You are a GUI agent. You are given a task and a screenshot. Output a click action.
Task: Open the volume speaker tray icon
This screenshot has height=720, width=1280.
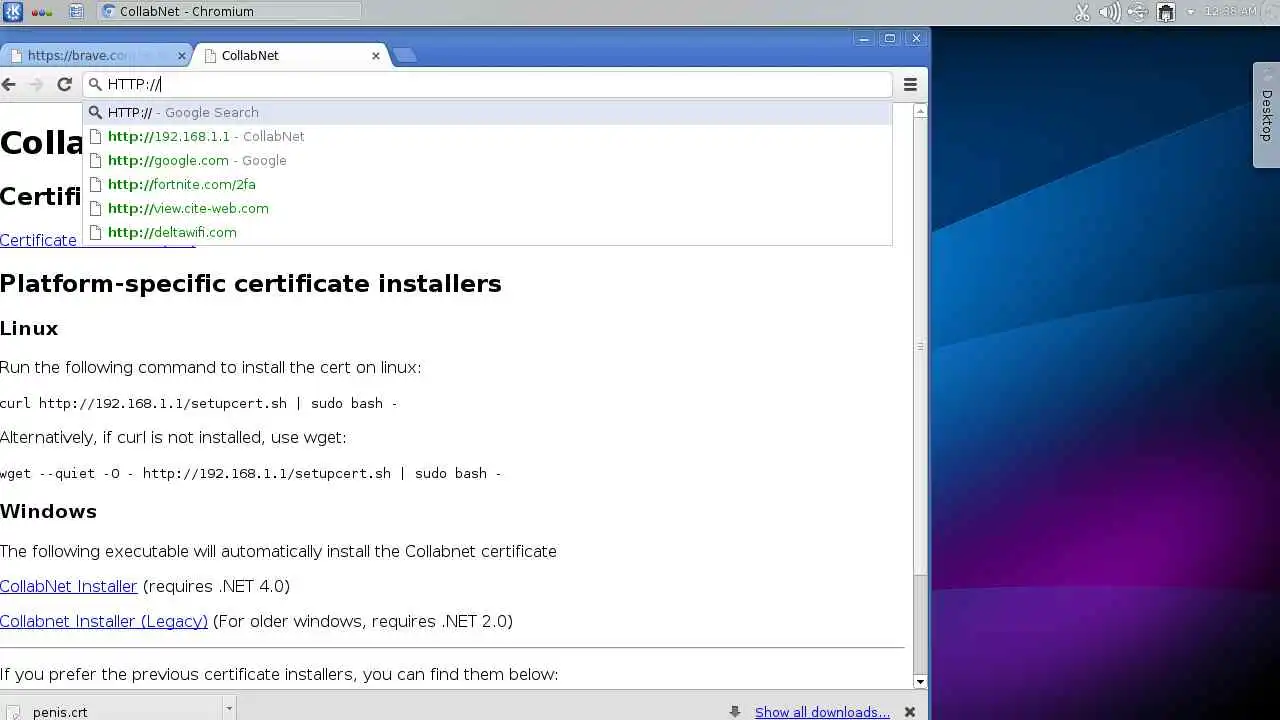tap(1109, 12)
